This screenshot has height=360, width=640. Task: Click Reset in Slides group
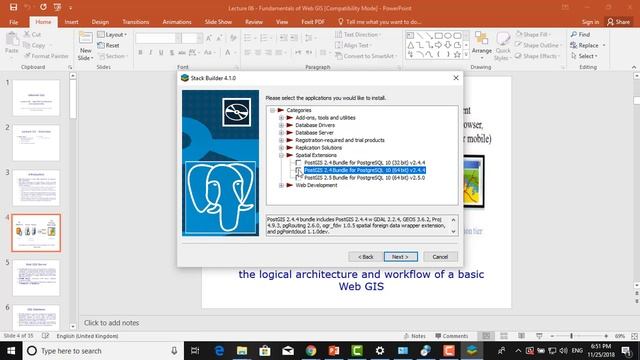109,45
